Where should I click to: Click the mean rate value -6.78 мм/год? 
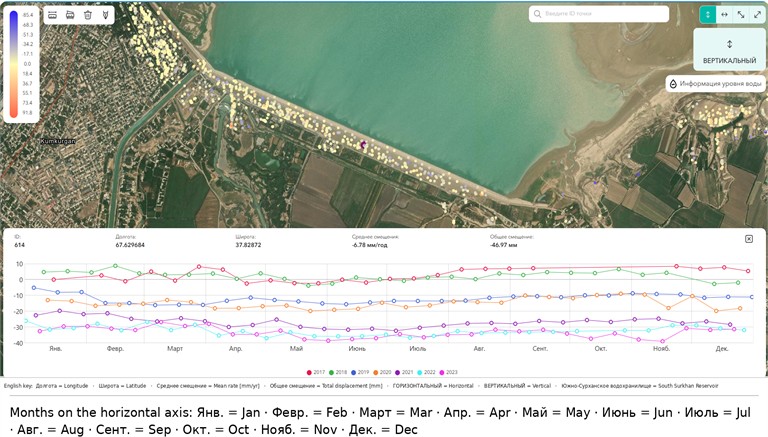coord(369,245)
